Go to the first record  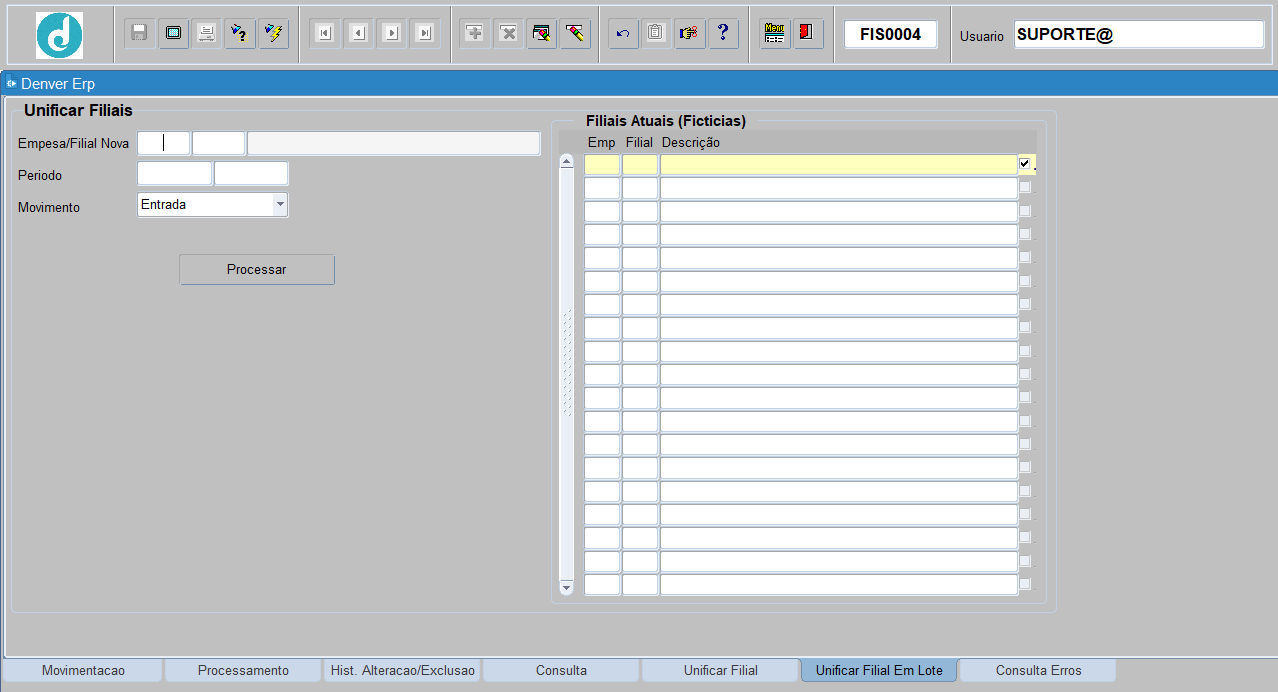324,33
